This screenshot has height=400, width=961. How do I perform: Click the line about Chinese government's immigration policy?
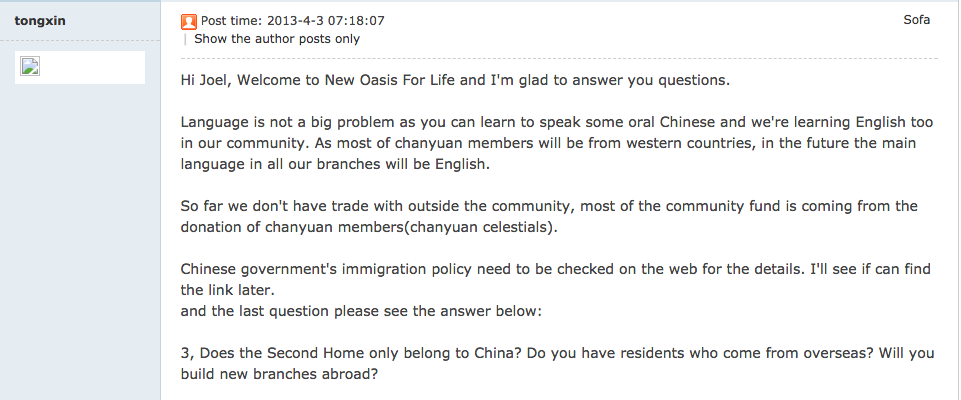click(556, 269)
